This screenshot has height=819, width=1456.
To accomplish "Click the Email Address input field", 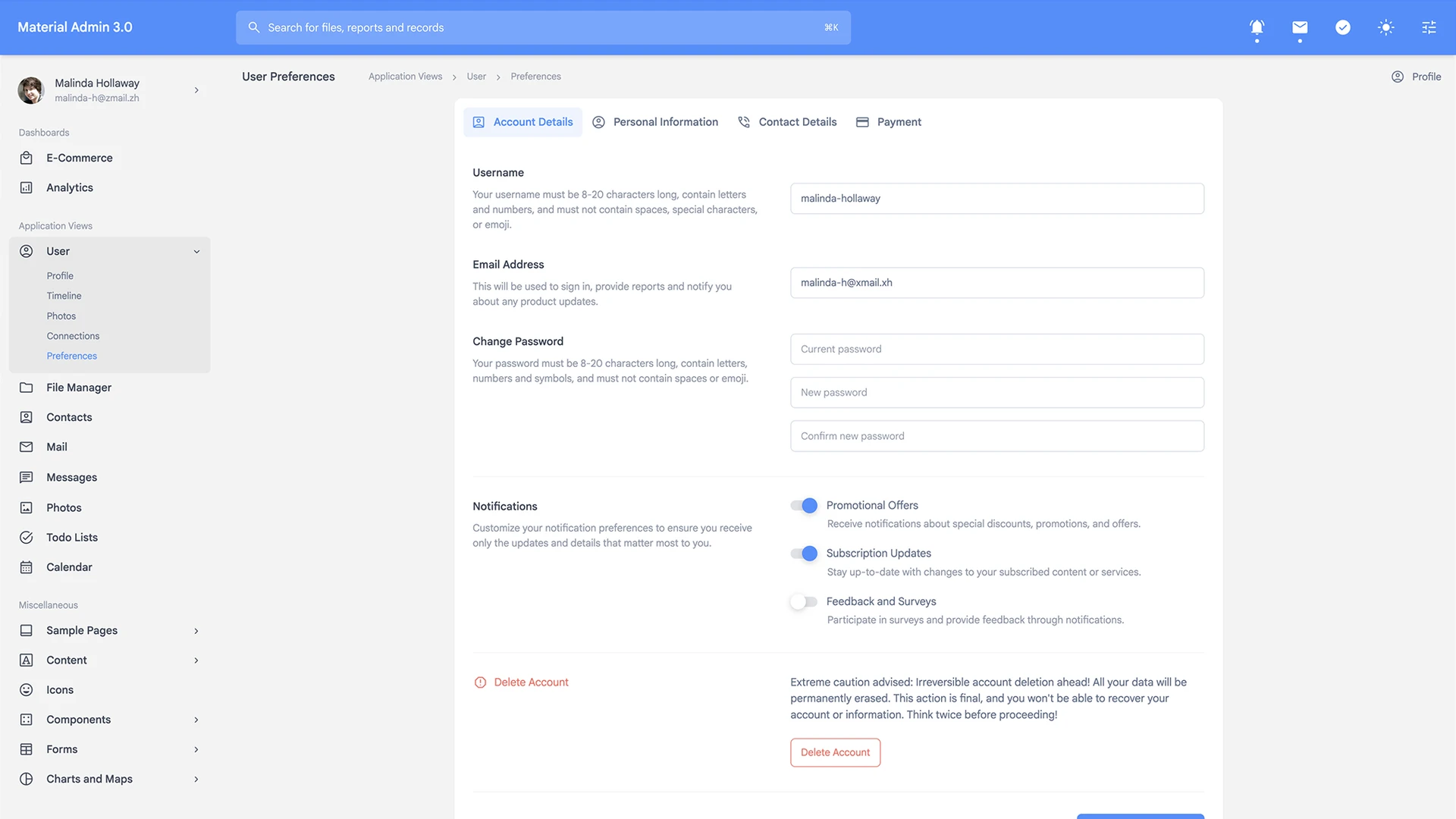I will [996, 283].
